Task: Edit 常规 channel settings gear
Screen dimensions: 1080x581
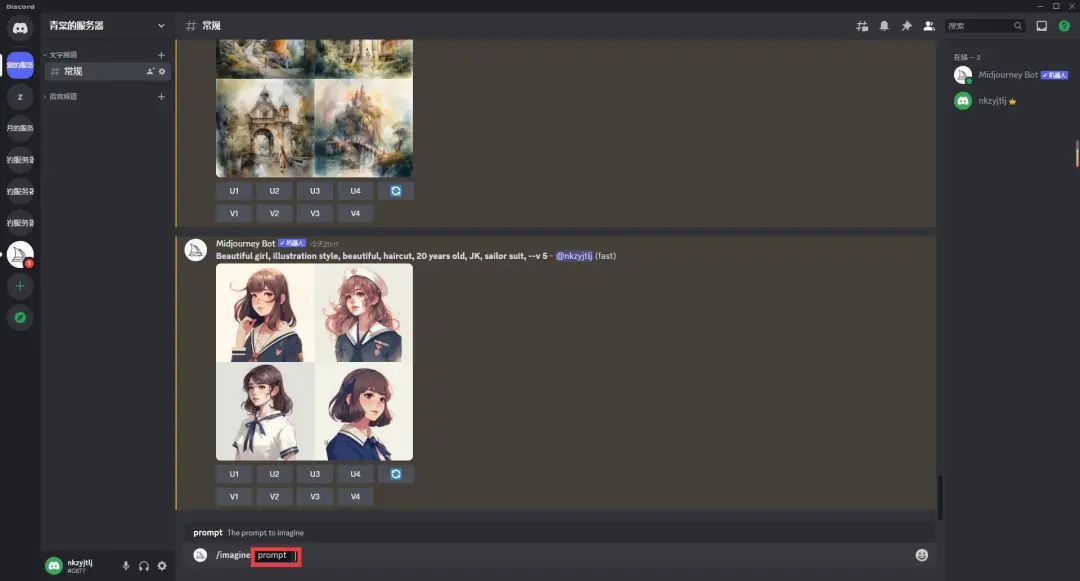Action: pyautogui.click(x=162, y=72)
